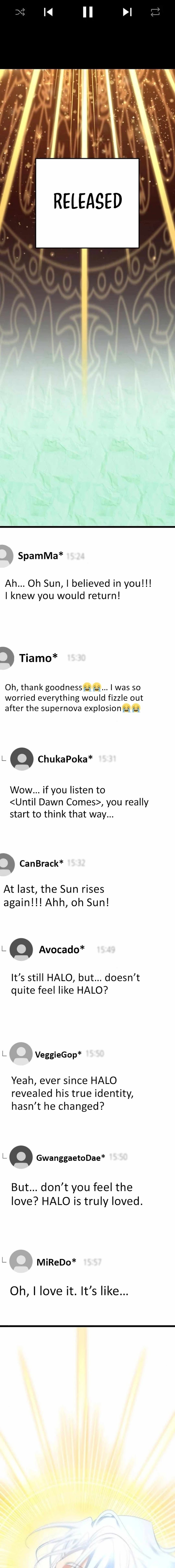Image resolution: width=175 pixels, height=1568 pixels.
Task: Click Avocado* avatar icon
Action: point(22,950)
